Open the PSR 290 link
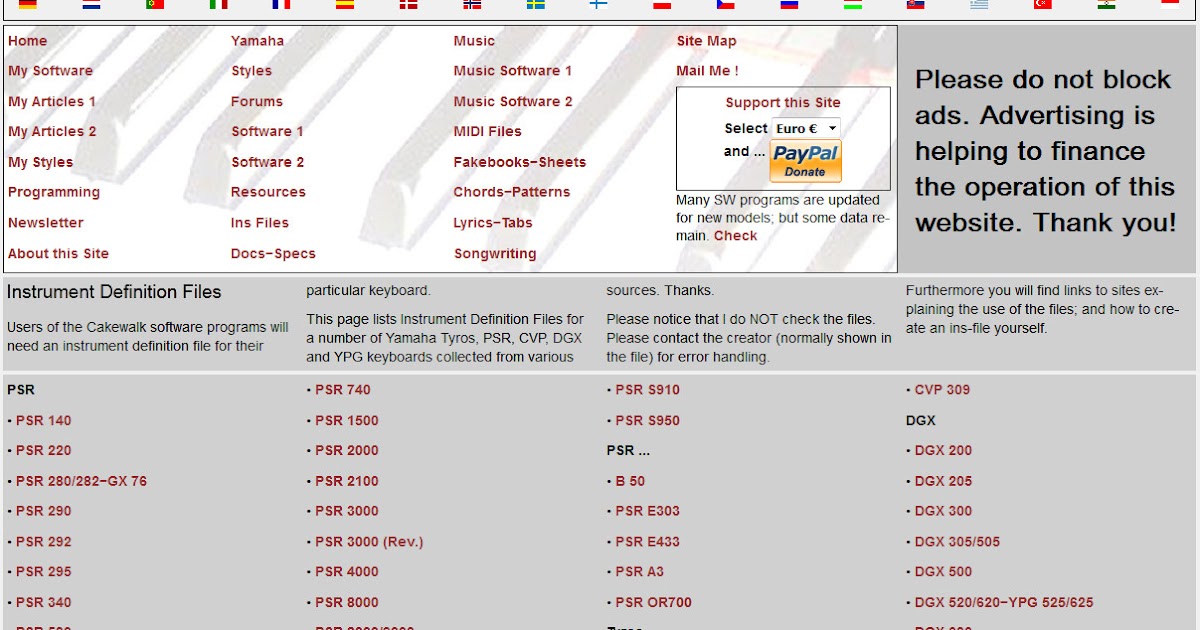 click(x=44, y=511)
